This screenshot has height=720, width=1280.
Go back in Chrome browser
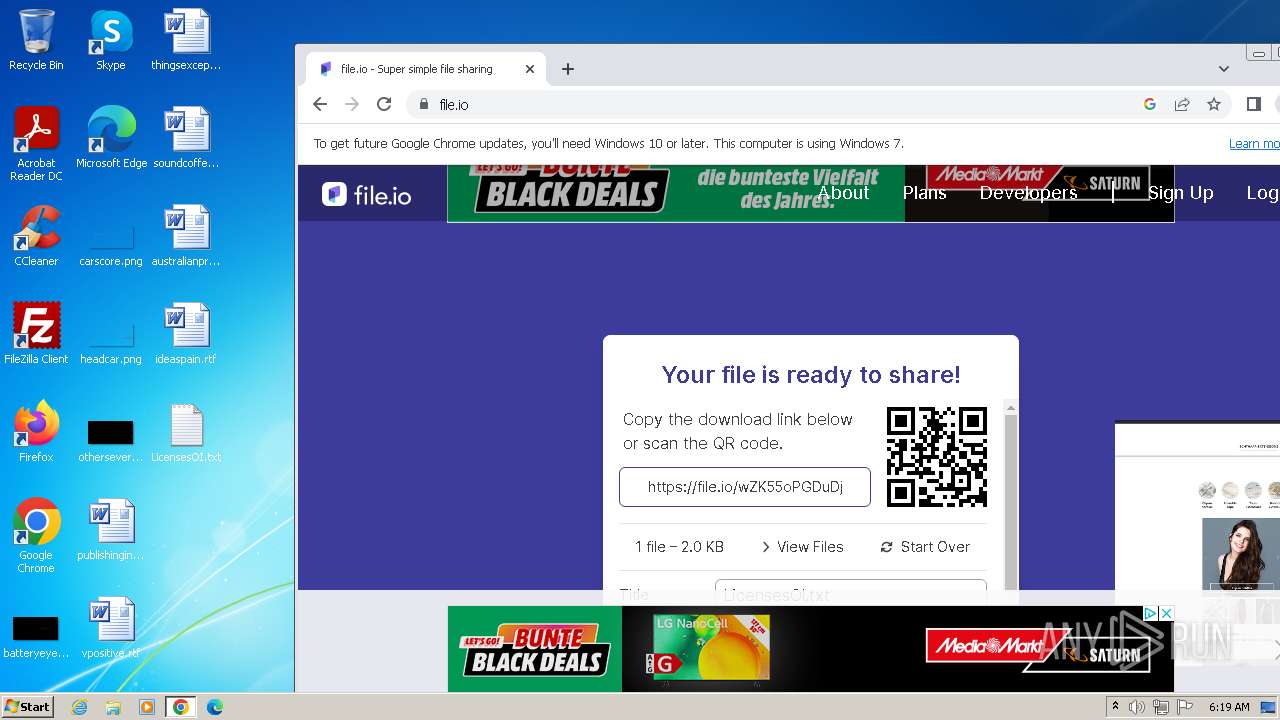[x=320, y=104]
